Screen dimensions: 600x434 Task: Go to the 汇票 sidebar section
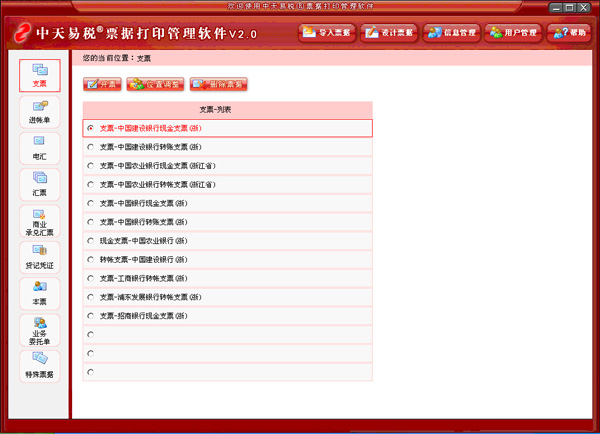coord(40,185)
